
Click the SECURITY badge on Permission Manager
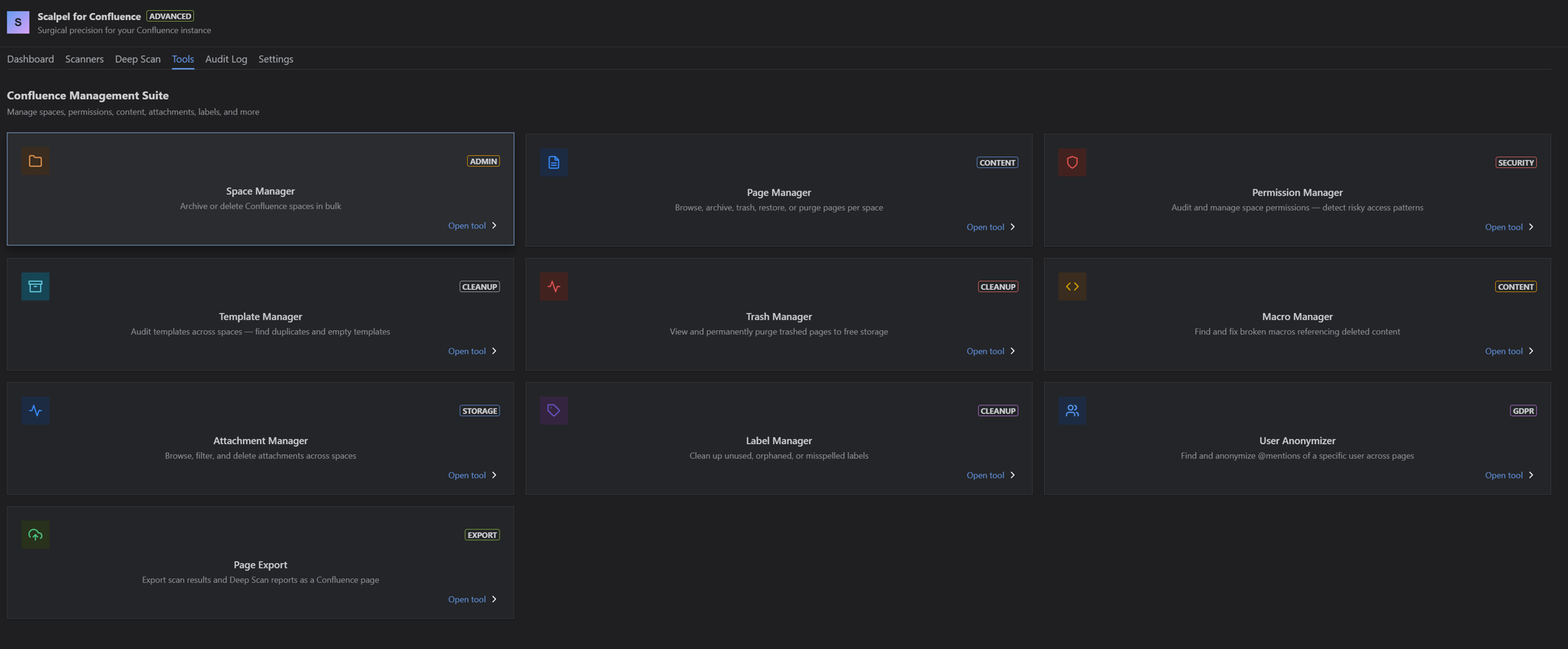click(x=1515, y=162)
